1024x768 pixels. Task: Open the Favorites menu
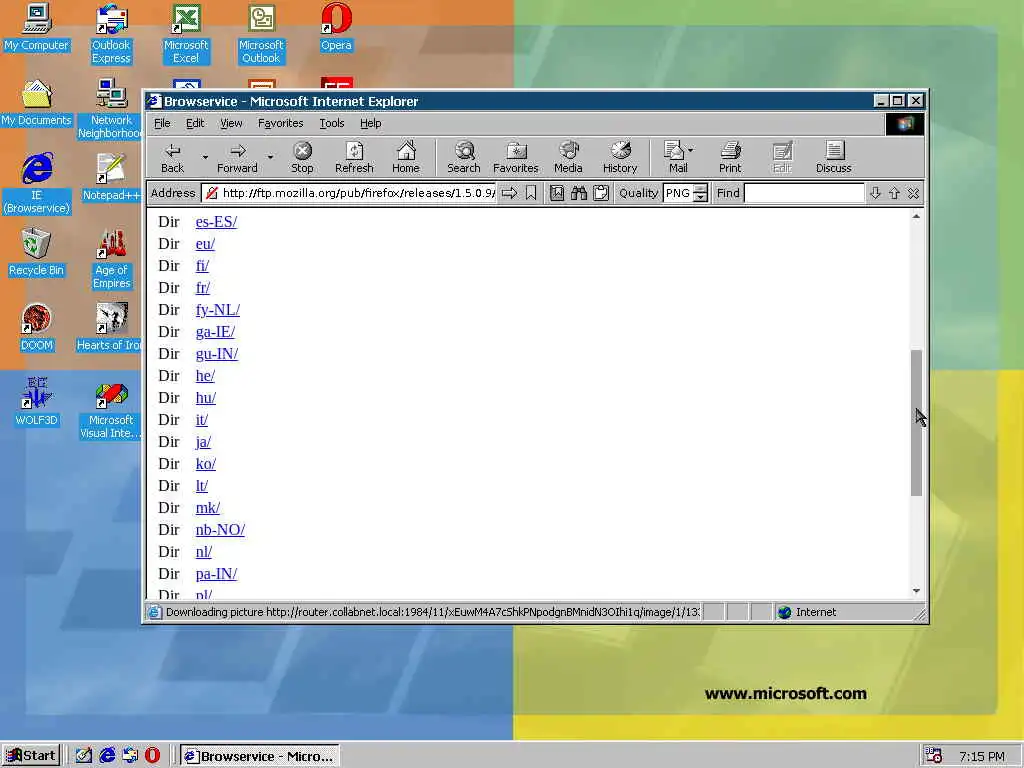coord(281,123)
